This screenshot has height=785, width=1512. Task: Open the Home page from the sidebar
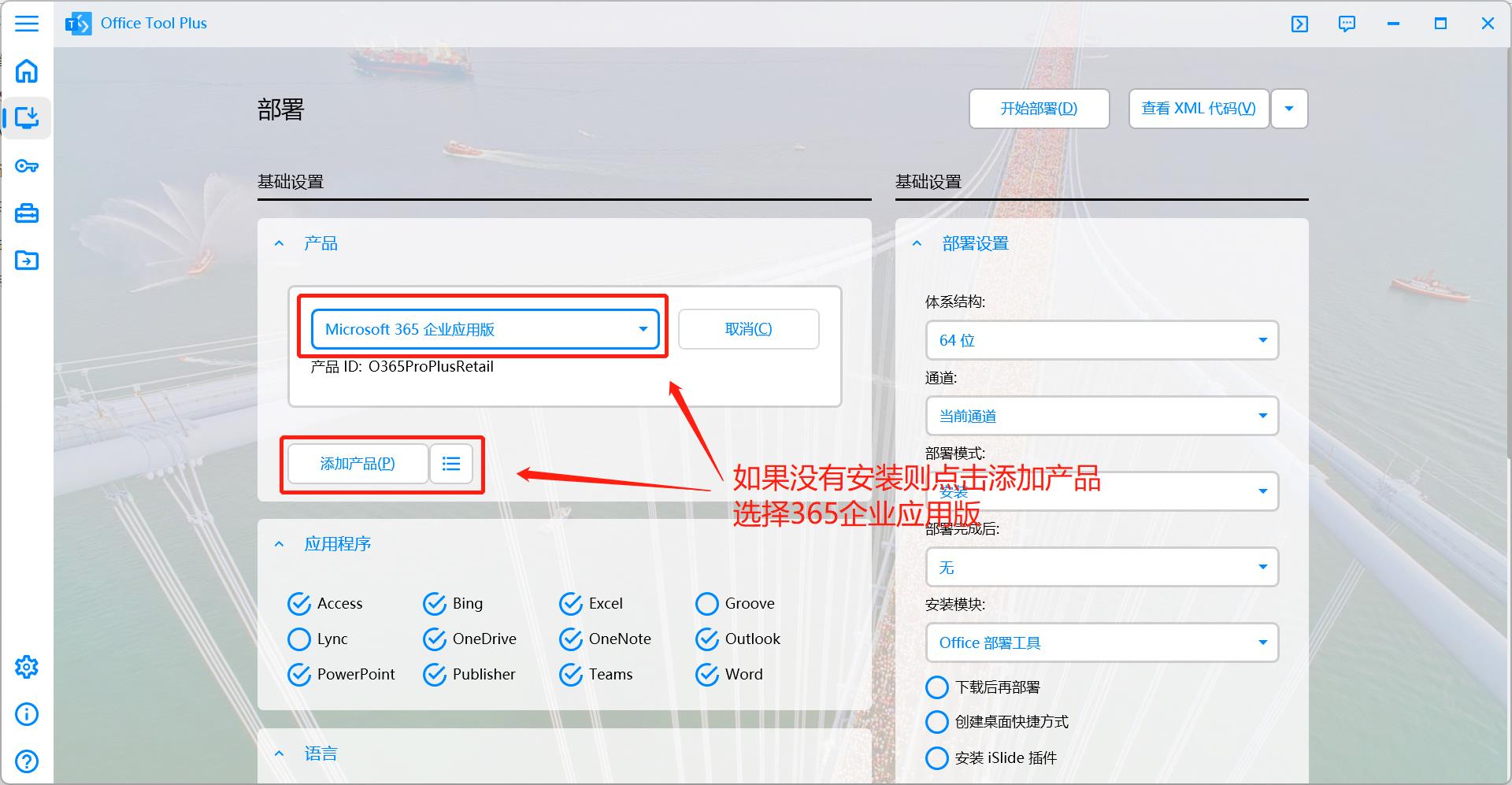pos(27,71)
